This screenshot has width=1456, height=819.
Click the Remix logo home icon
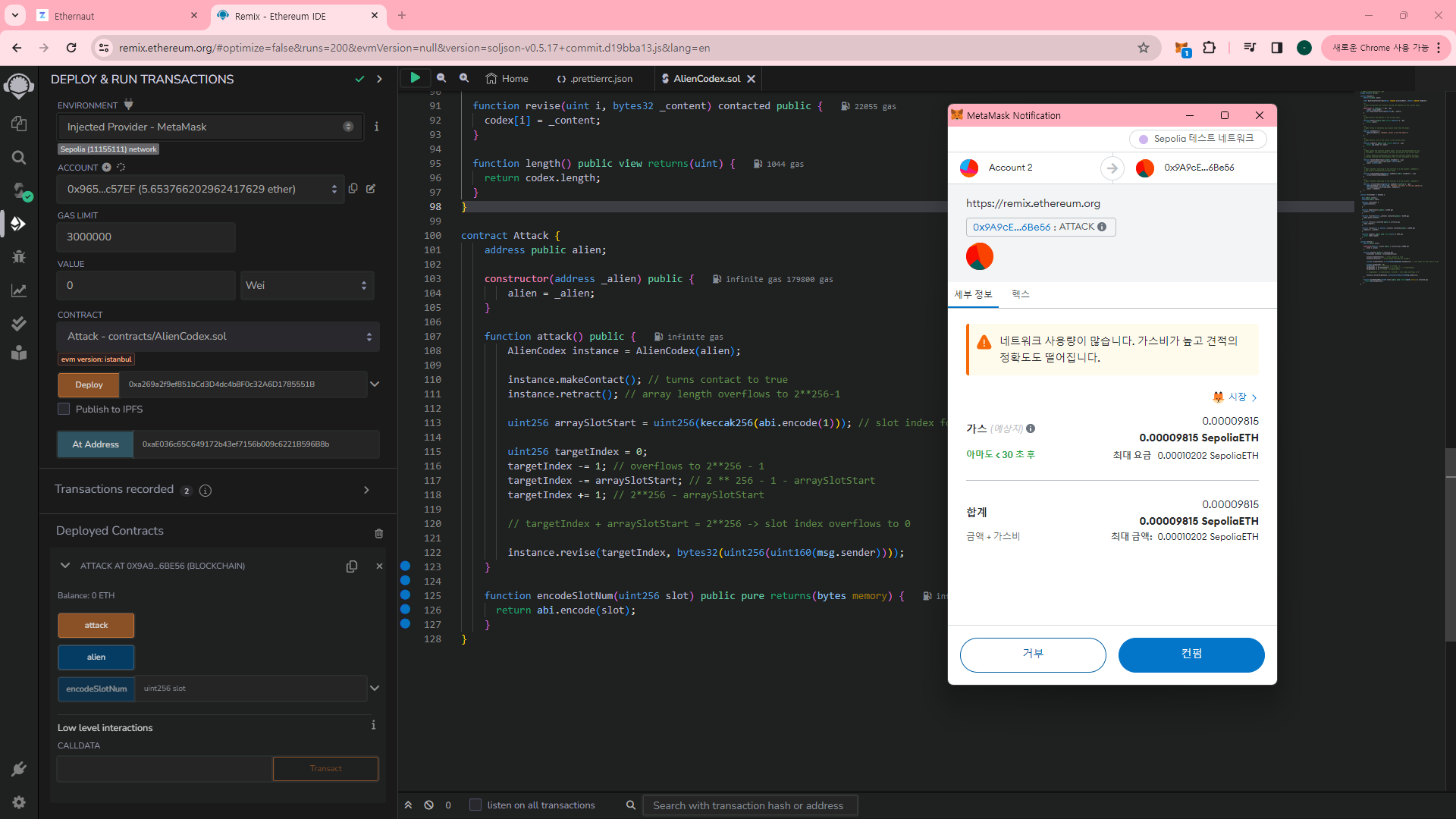[x=19, y=86]
